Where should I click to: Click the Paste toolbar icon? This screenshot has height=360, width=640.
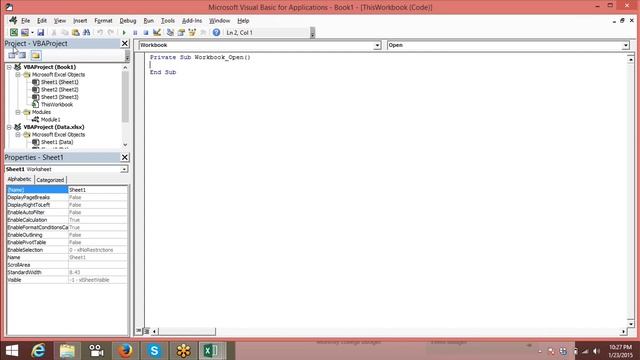pyautogui.click(x=76, y=32)
